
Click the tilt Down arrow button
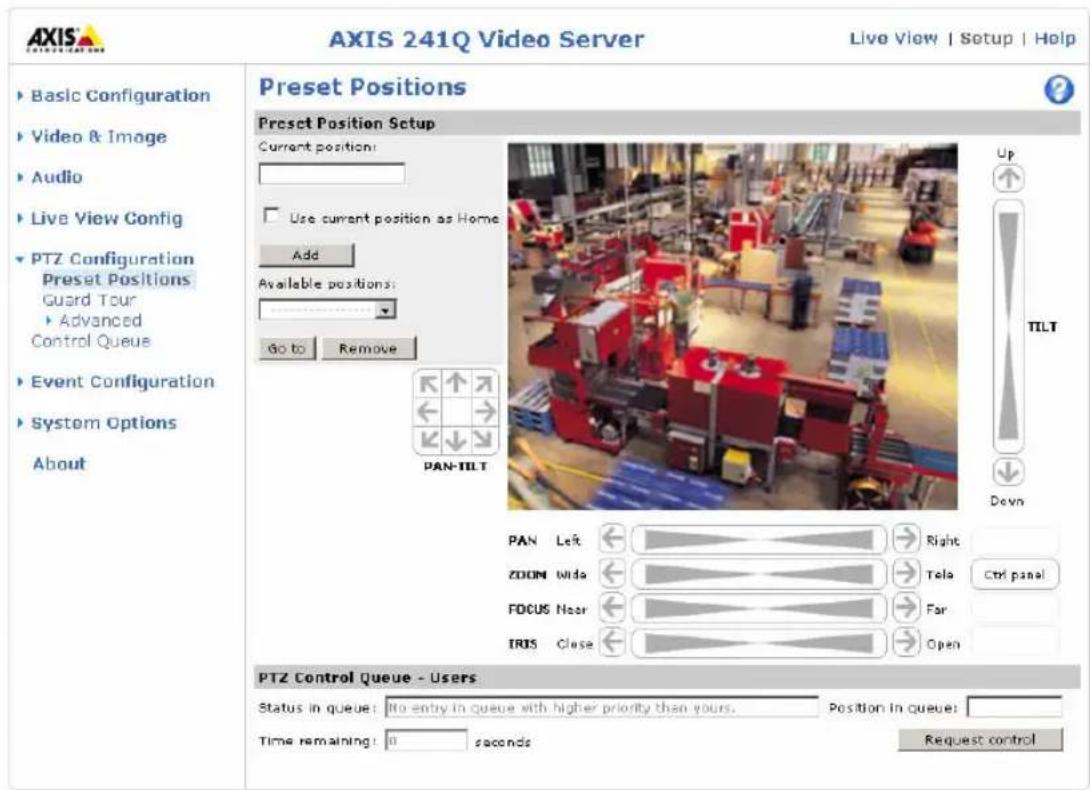tap(1007, 472)
